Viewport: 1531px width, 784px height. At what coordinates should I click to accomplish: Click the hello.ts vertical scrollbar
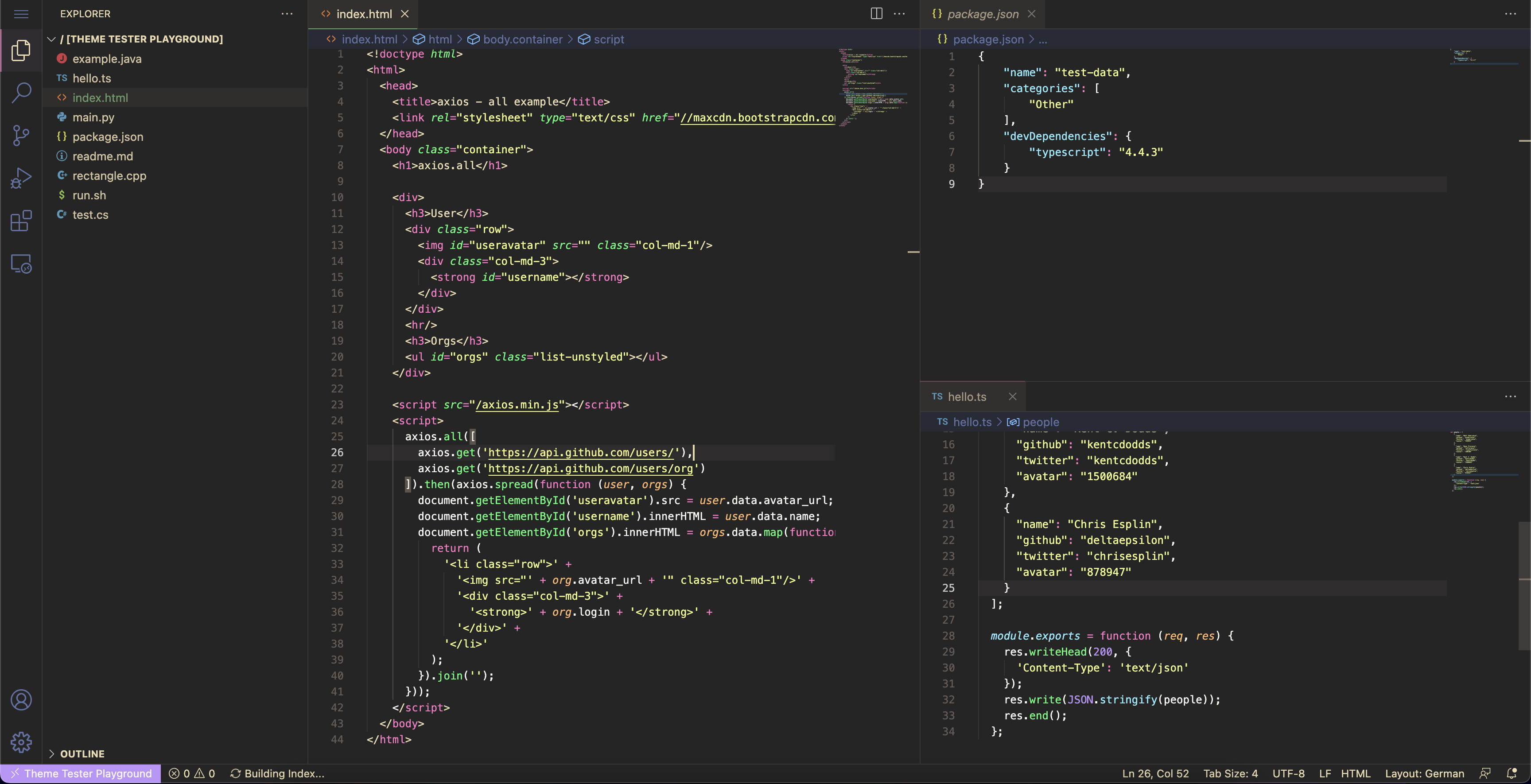(x=1524, y=586)
